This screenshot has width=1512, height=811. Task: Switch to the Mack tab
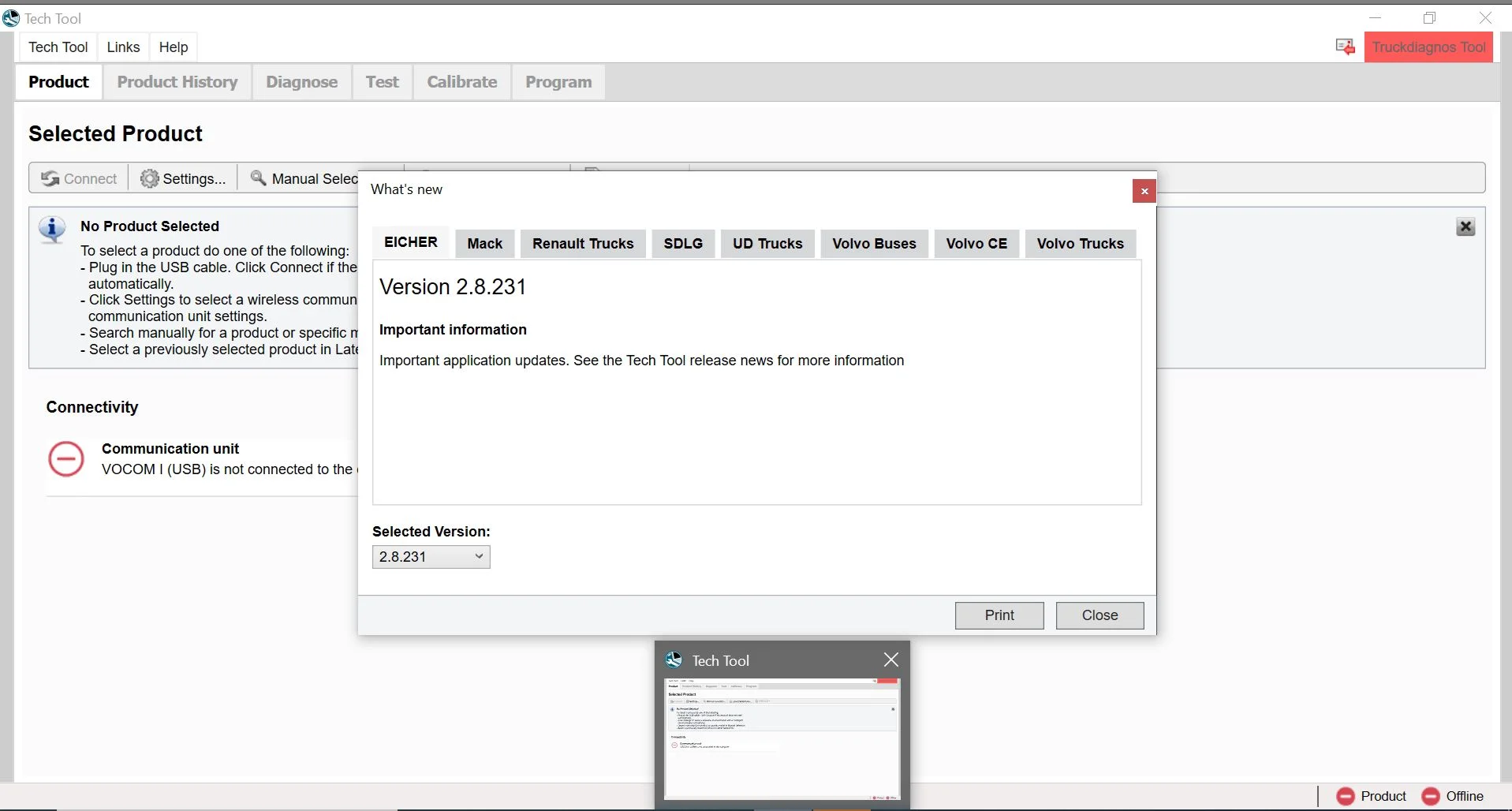(484, 244)
